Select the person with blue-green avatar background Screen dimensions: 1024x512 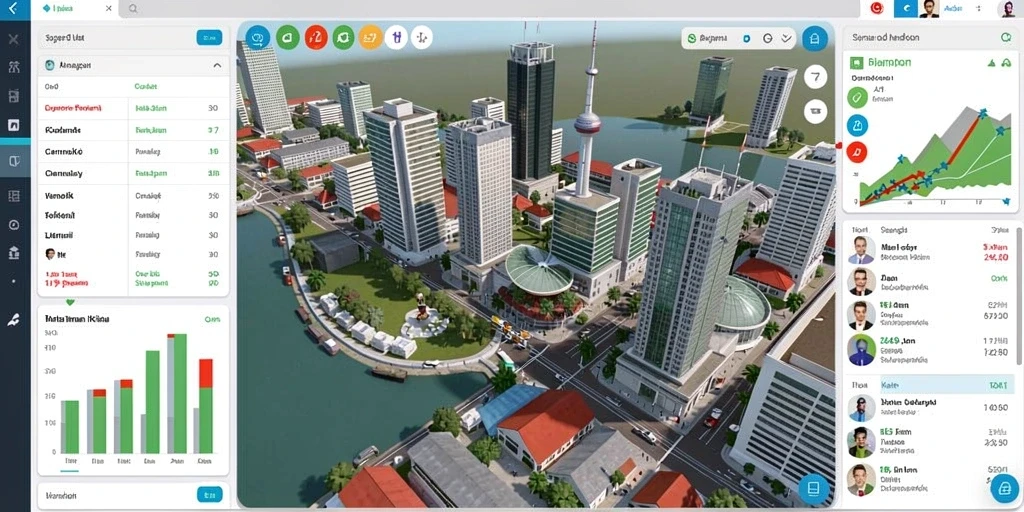point(931,349)
